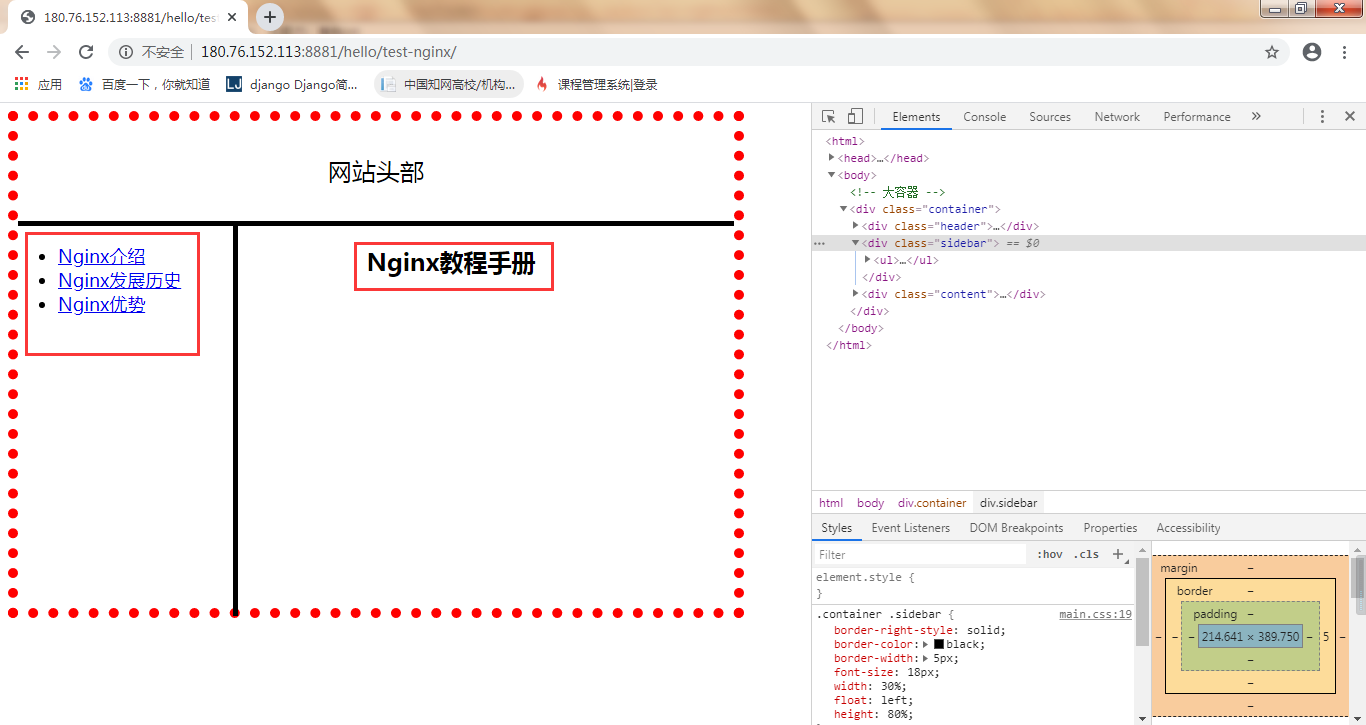Click the black border-color swatch
Screen dimensions: 1366x725
point(939,645)
